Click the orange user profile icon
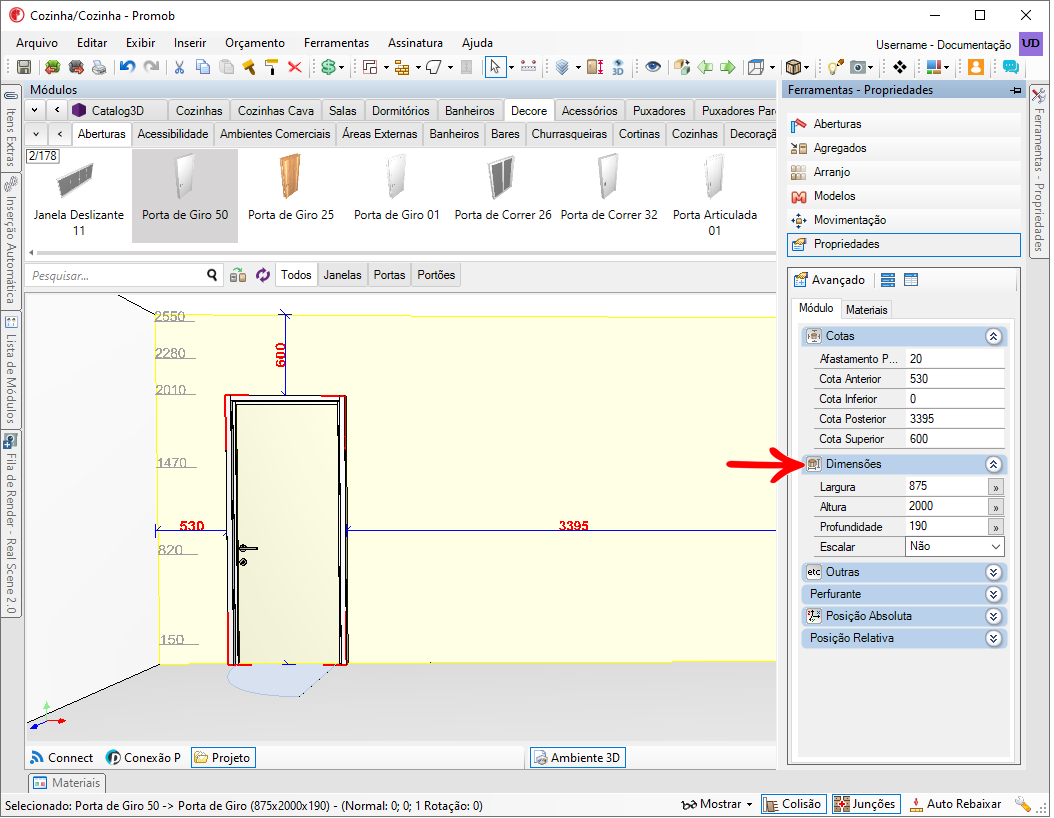1054x818 pixels. pyautogui.click(x=976, y=67)
